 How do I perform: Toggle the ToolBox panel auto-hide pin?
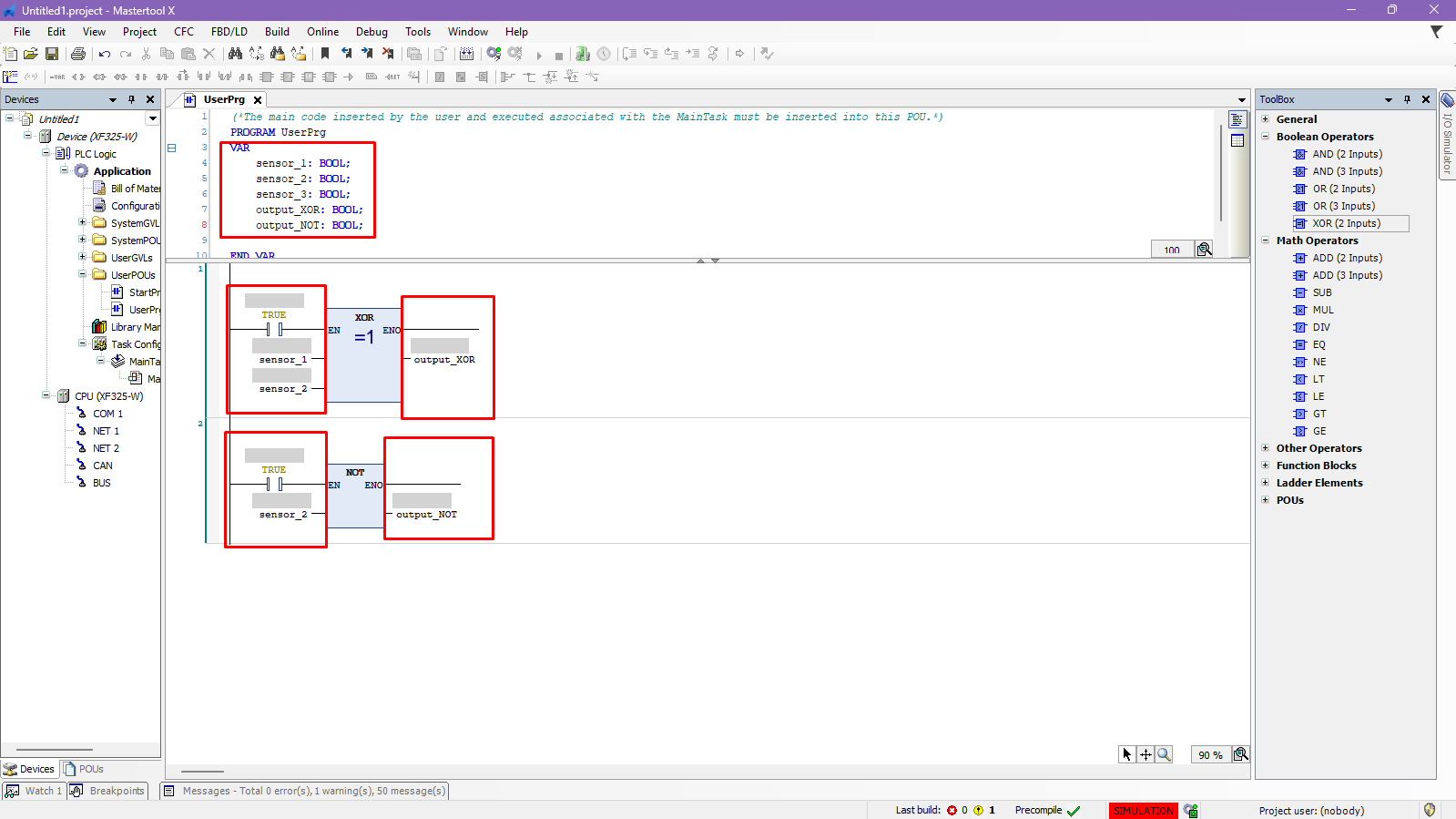click(x=1407, y=99)
